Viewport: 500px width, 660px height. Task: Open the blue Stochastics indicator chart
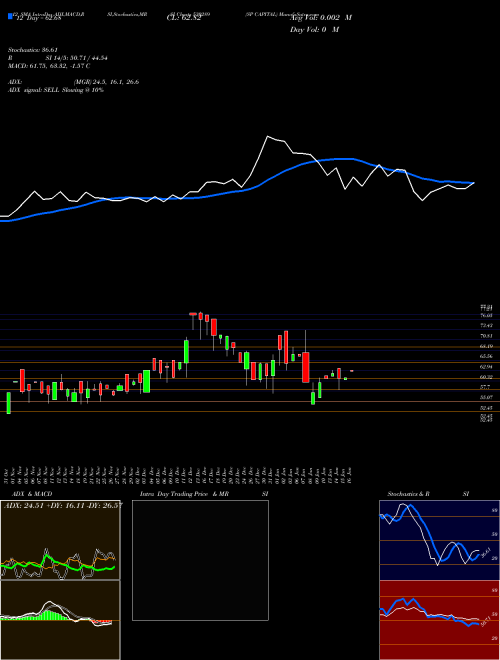pyautogui.click(x=439, y=540)
